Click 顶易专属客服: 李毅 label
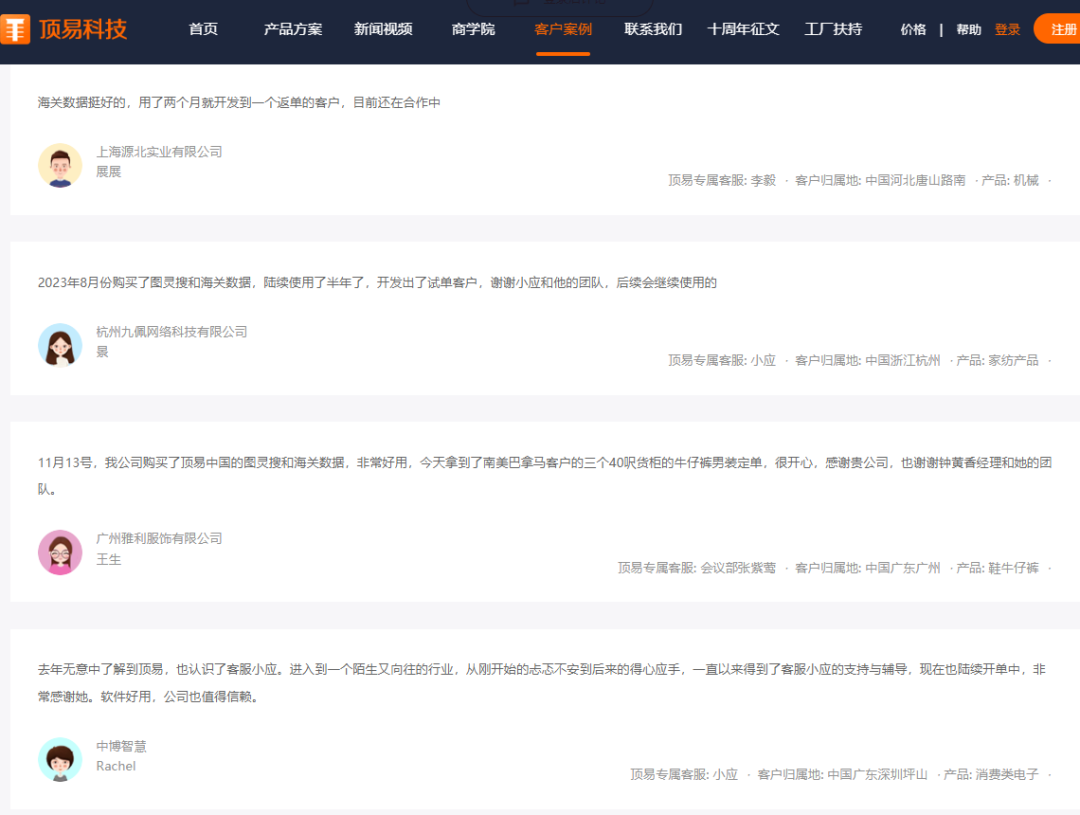Screen dimensions: 1080x815 point(722,180)
